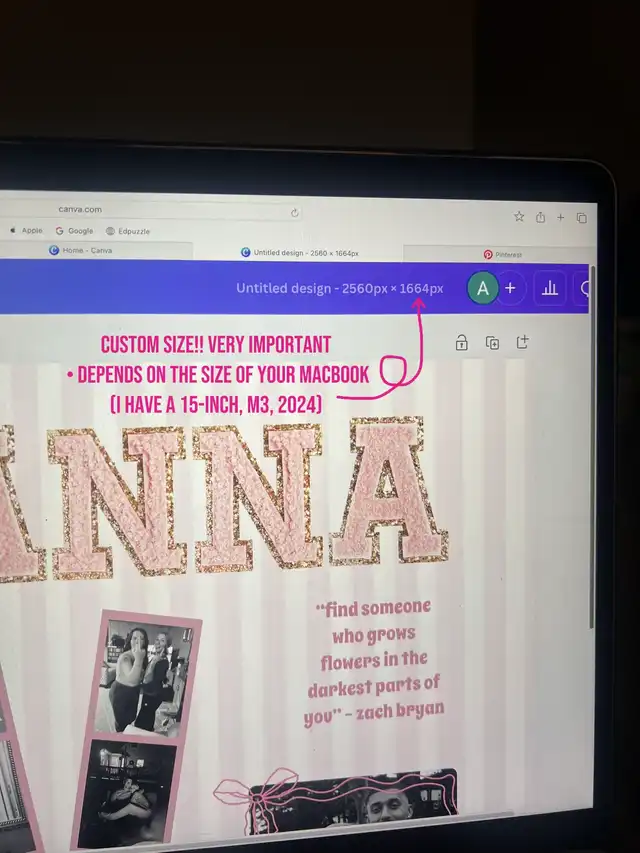Duplicate the page with the copy icon
This screenshot has width=640, height=853.
point(492,343)
